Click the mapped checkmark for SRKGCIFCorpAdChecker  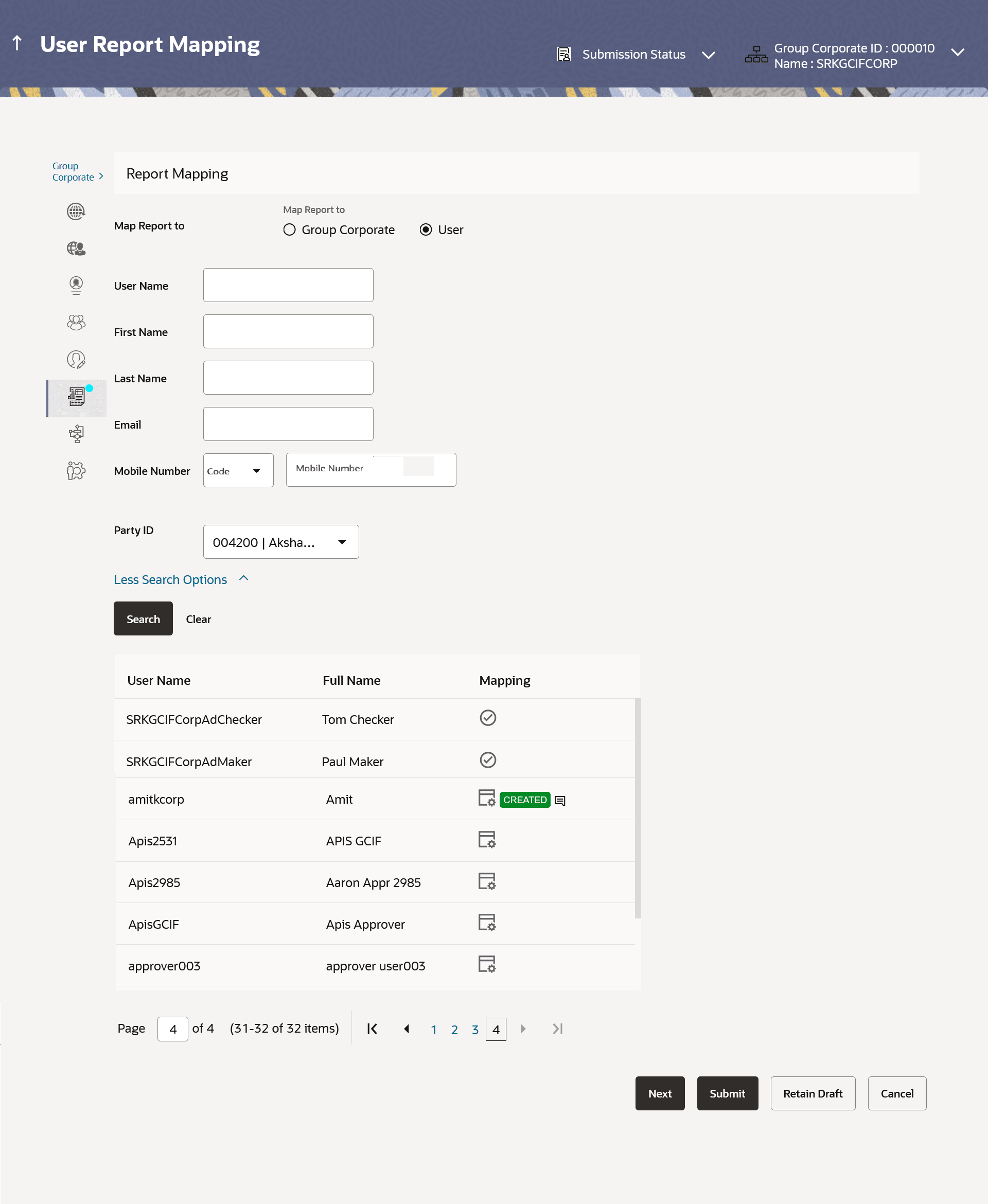[x=488, y=718]
